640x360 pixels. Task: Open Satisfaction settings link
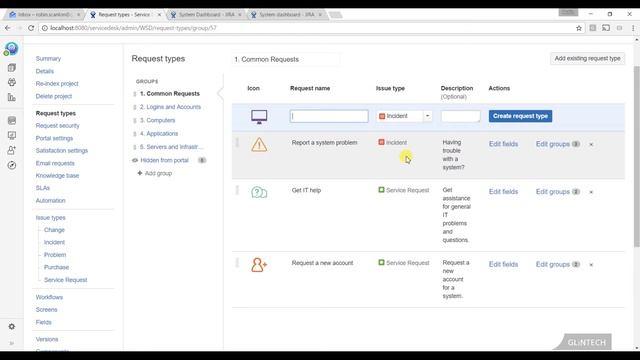pyautogui.click(x=62, y=151)
